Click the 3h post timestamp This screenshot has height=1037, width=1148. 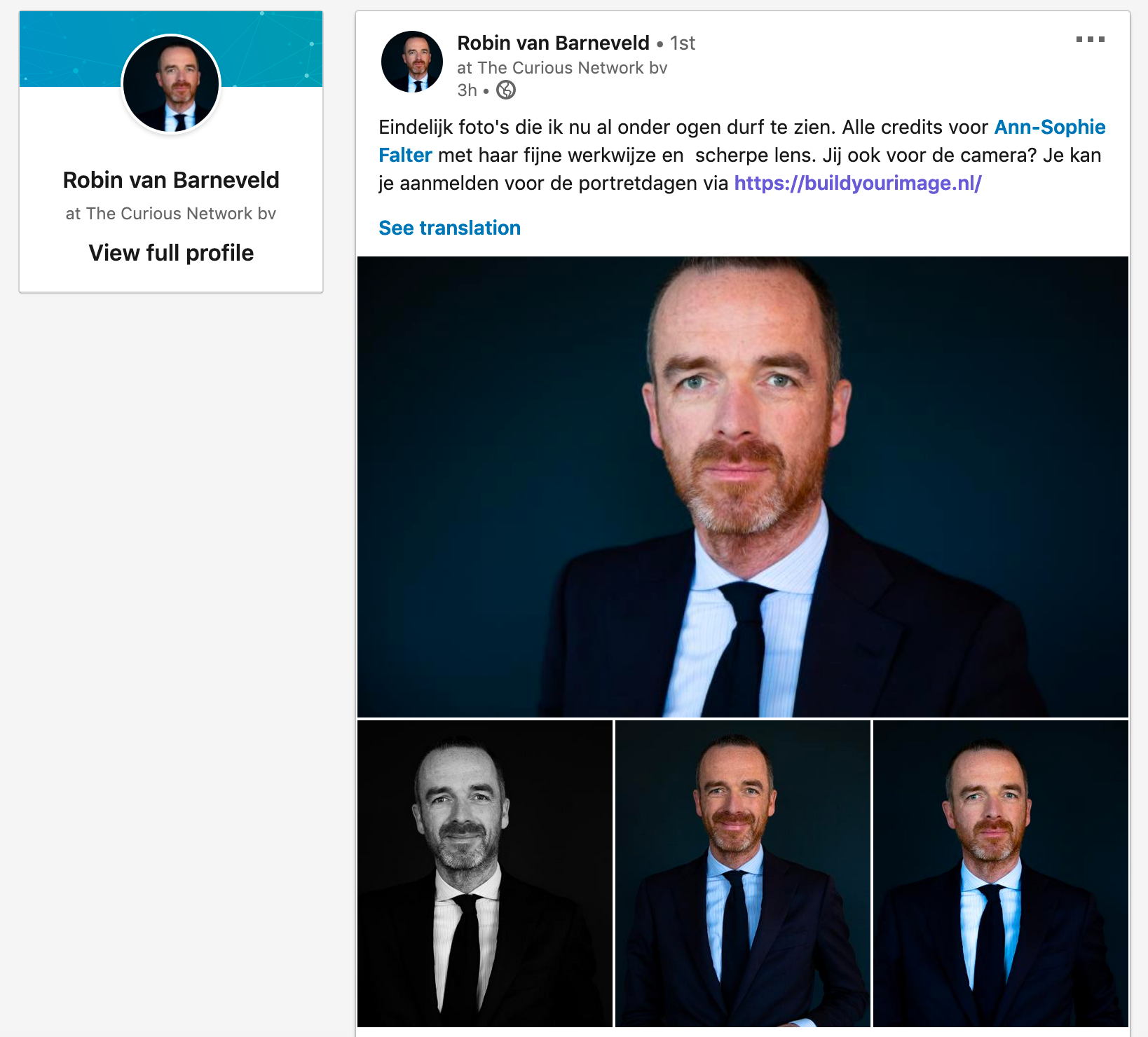click(467, 90)
